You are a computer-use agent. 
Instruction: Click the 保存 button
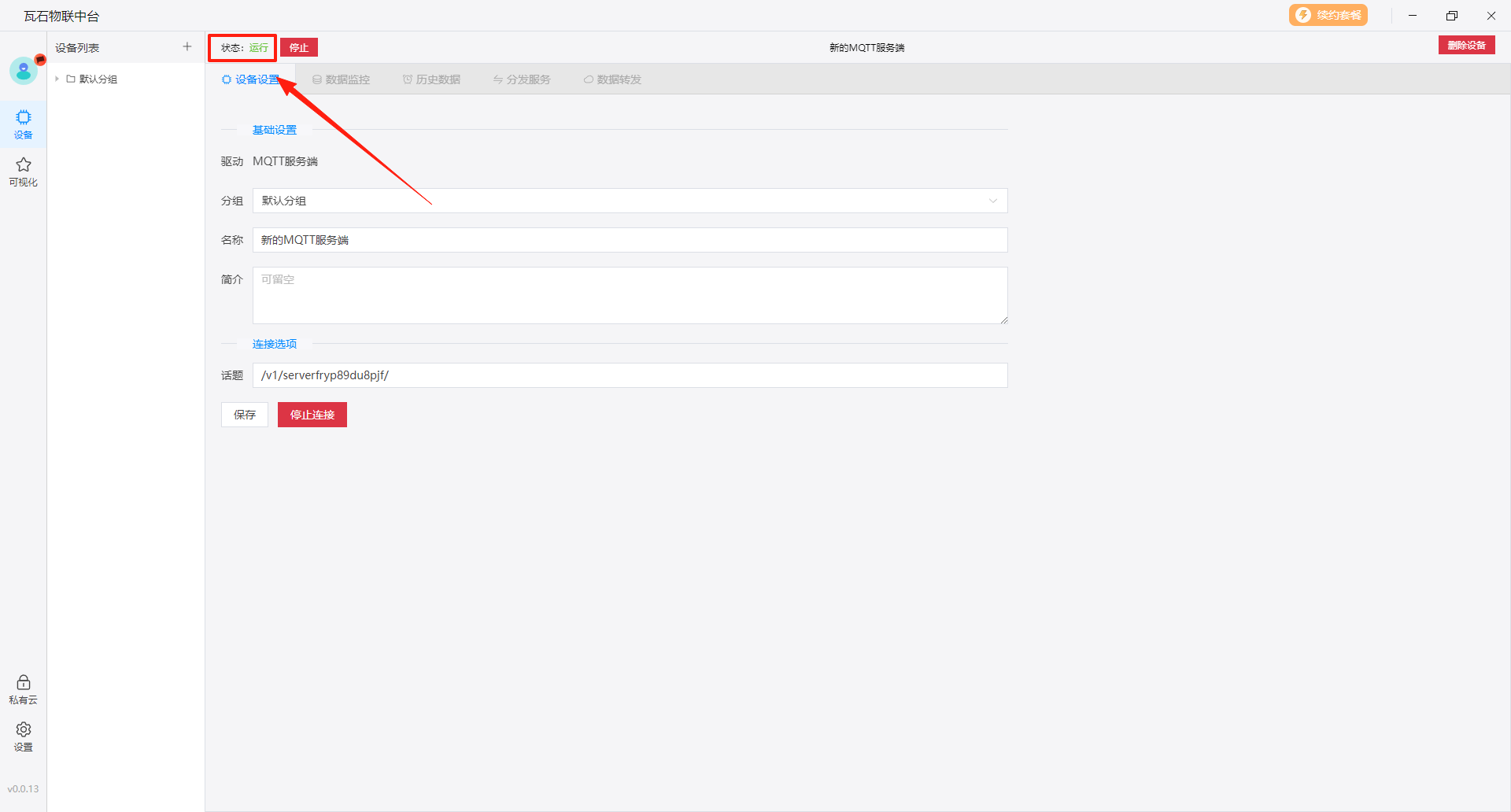[245, 415]
